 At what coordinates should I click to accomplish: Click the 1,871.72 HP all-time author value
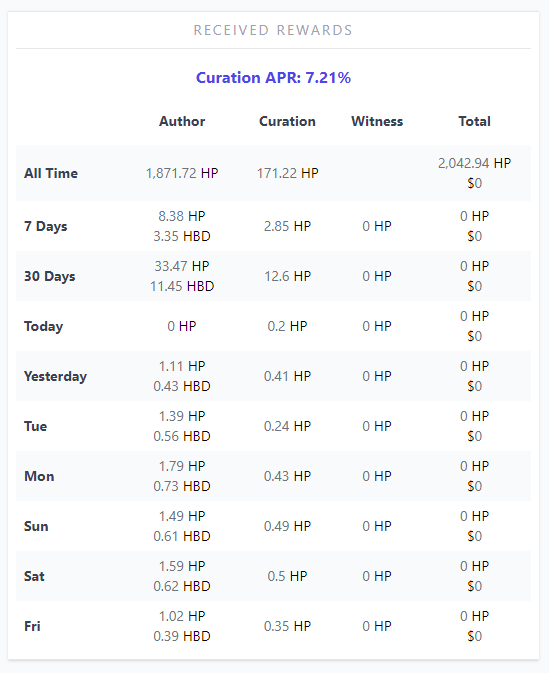pos(182,173)
